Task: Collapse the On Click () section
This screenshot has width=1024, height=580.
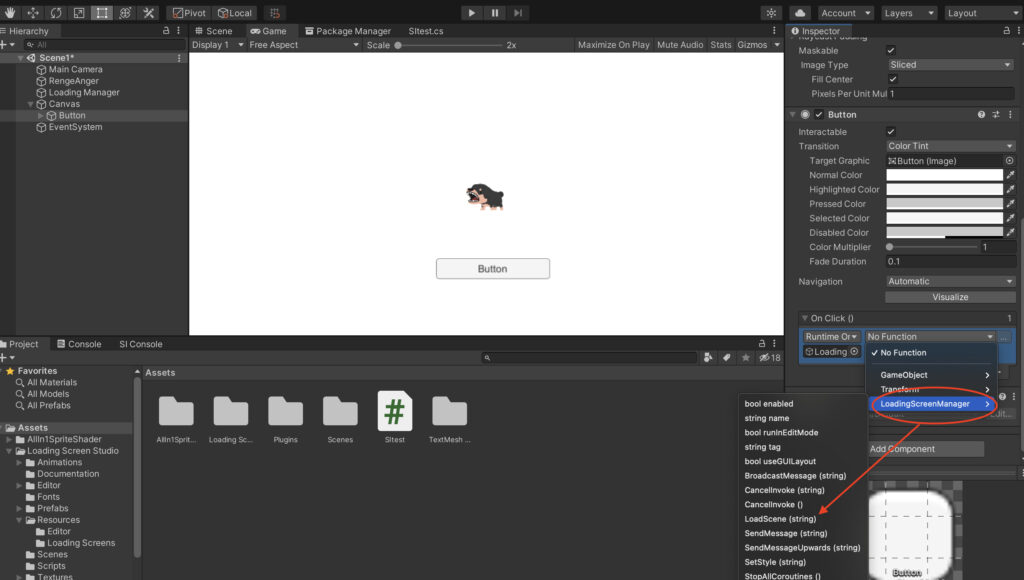Action: tap(805, 318)
